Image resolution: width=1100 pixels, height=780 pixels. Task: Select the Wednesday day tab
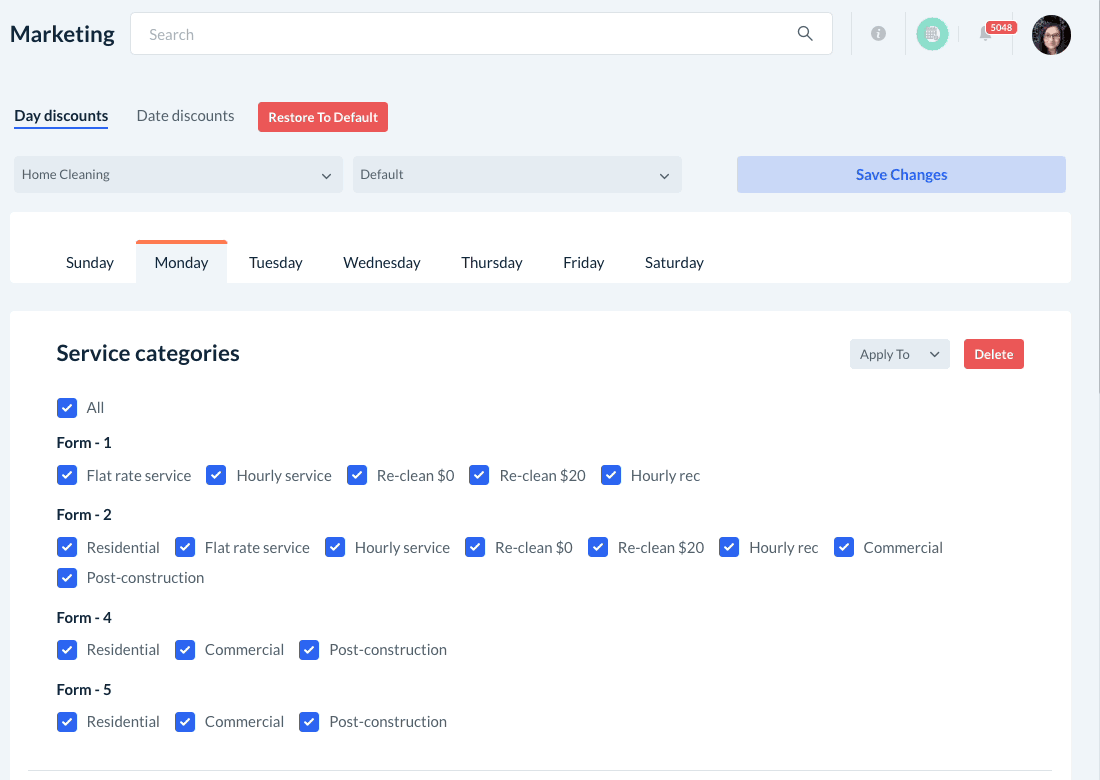tap(381, 263)
